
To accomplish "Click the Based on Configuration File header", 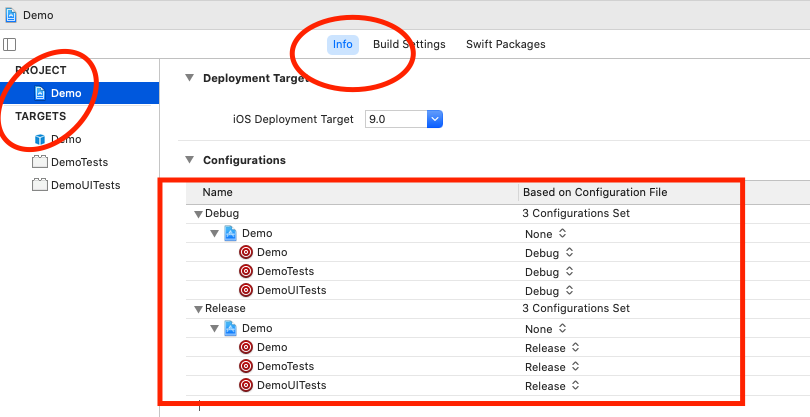I will (x=594, y=192).
